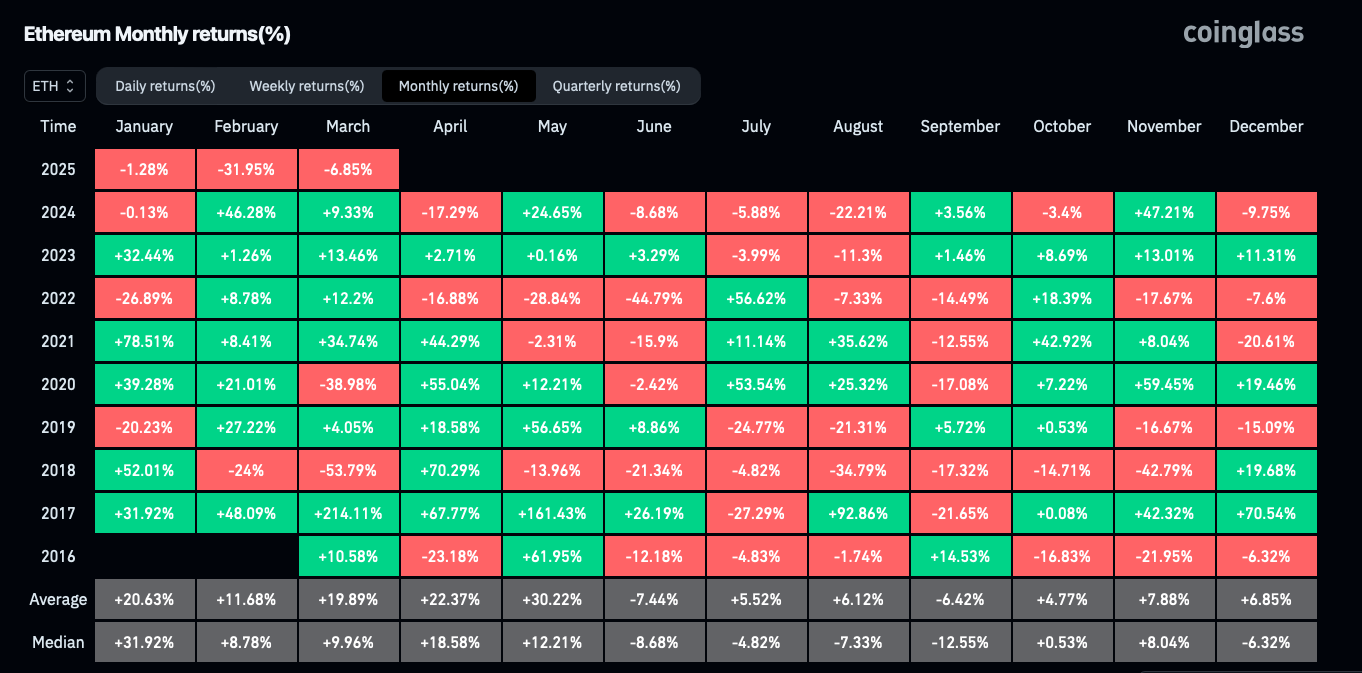The width and height of the screenshot is (1362, 673).
Task: Click the coinglass logo
Action: pyautogui.click(x=1243, y=33)
